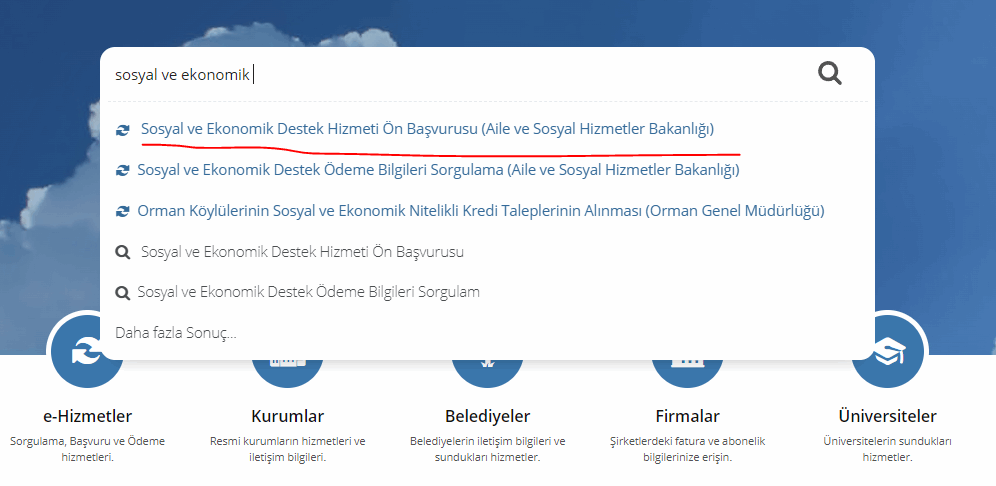
Task: Open Belediyeler circular icon
Action: coord(487,372)
